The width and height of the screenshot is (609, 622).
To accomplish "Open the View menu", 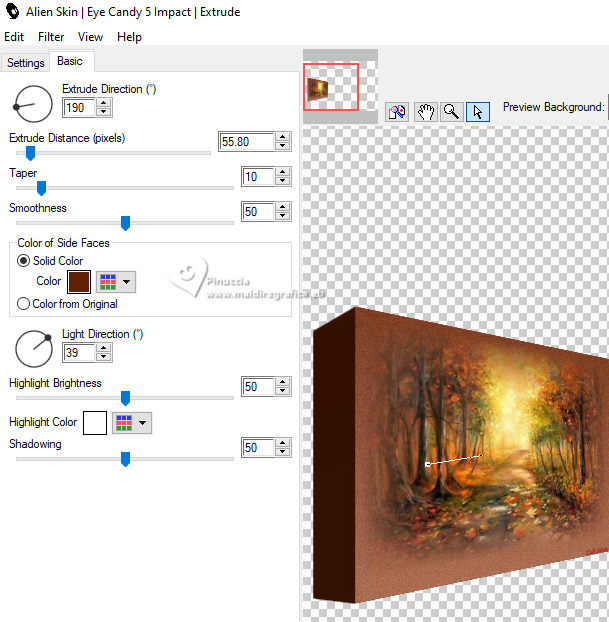I will tap(90, 37).
